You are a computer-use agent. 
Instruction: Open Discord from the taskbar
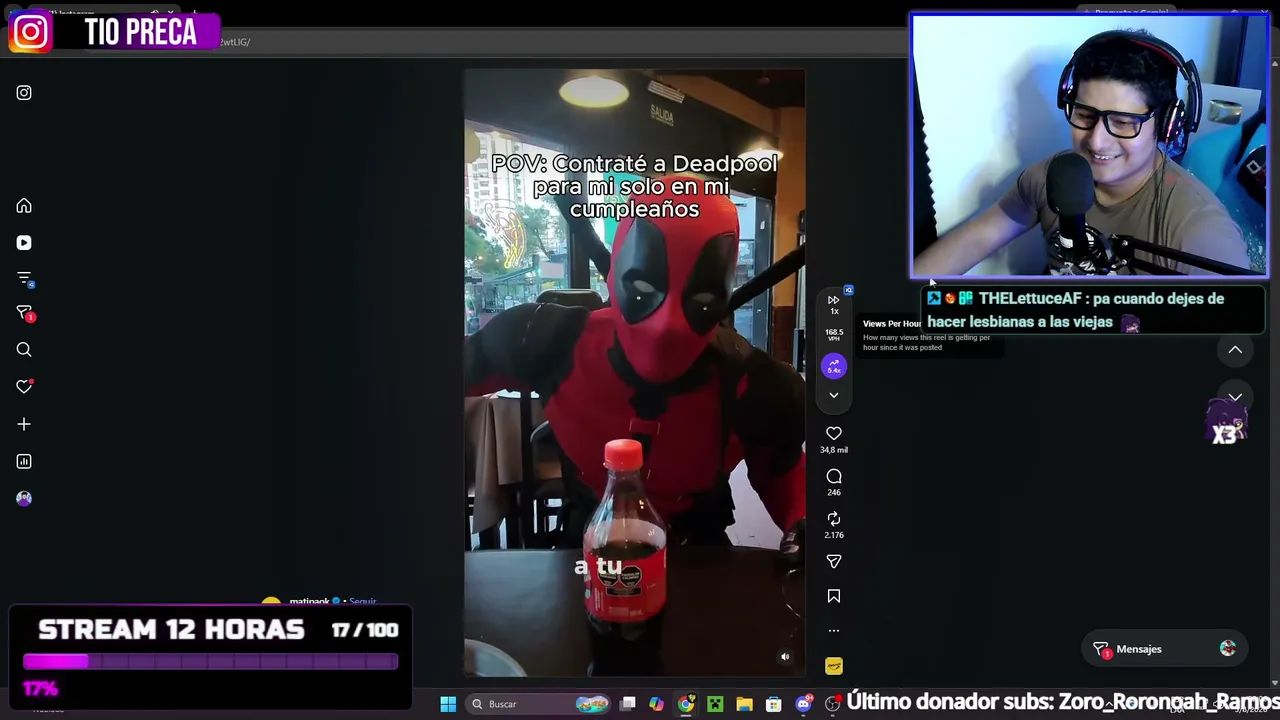click(803, 704)
